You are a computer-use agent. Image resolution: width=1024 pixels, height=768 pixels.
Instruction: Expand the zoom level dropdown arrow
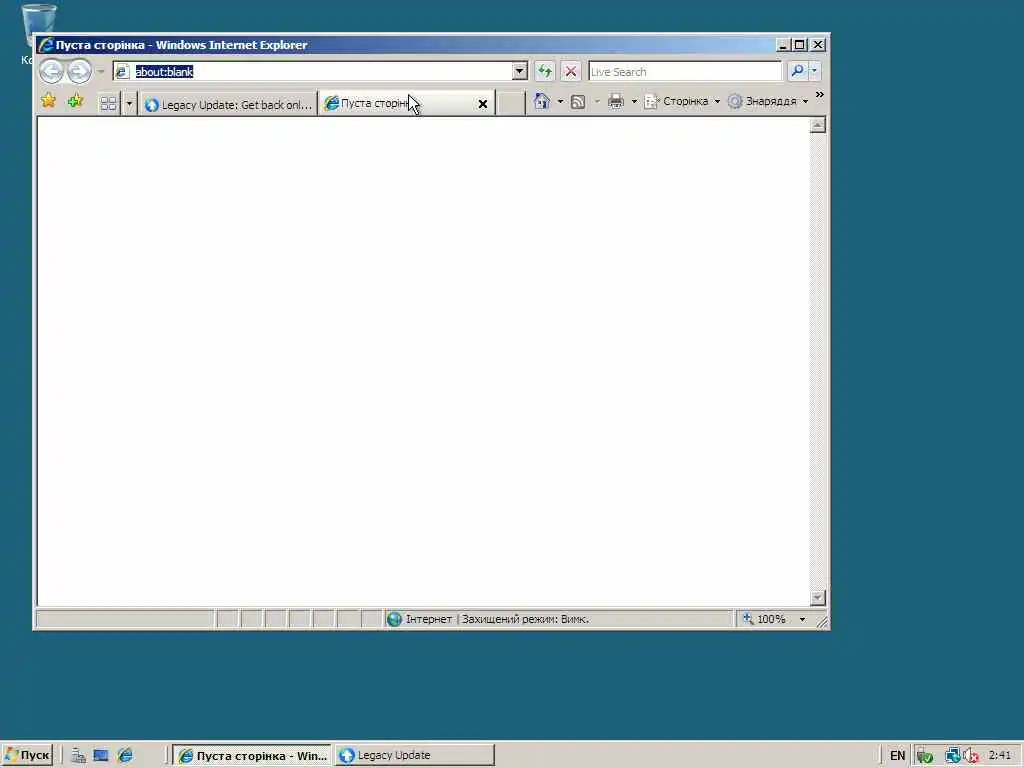pos(803,619)
